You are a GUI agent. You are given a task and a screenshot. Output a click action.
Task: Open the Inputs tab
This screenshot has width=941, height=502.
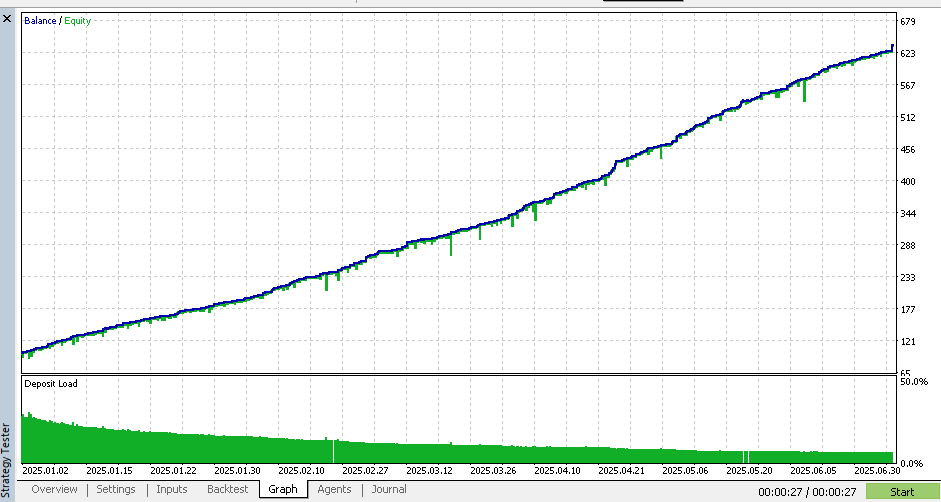pos(171,489)
